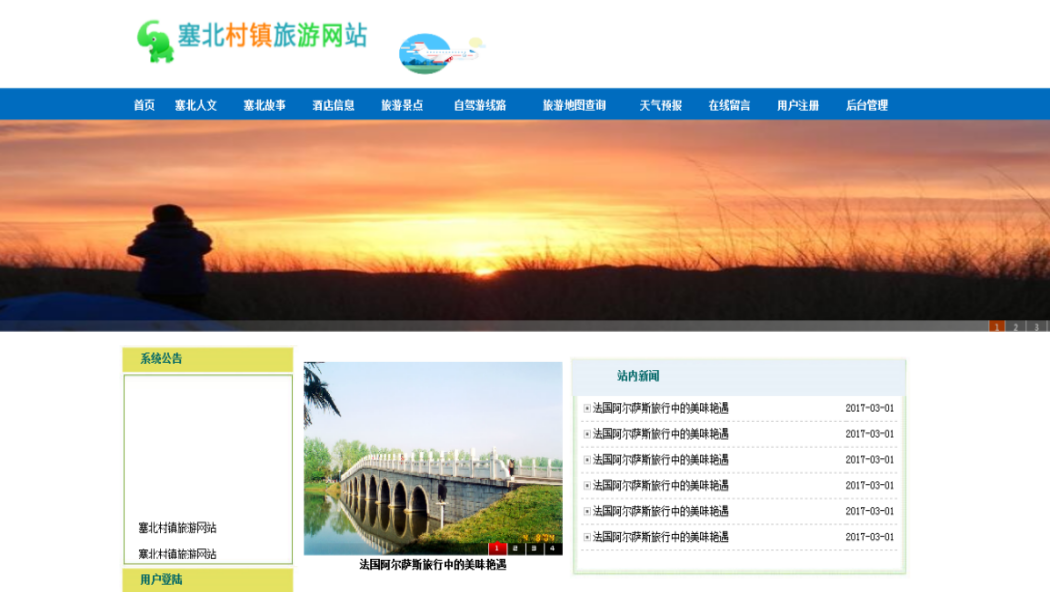Open first news item in 站内新闻 list
This screenshot has height=592, width=1050.
click(x=661, y=408)
